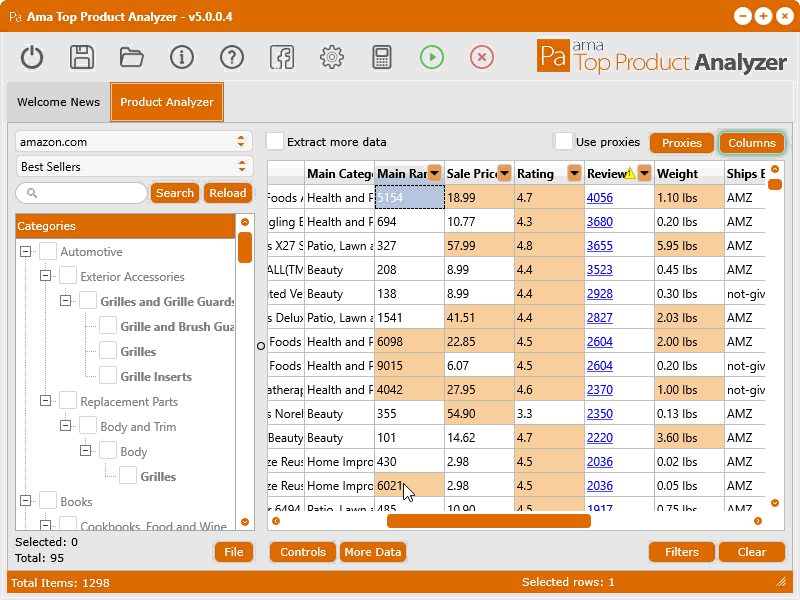Open the Reviews column filter dropdown

point(644,173)
